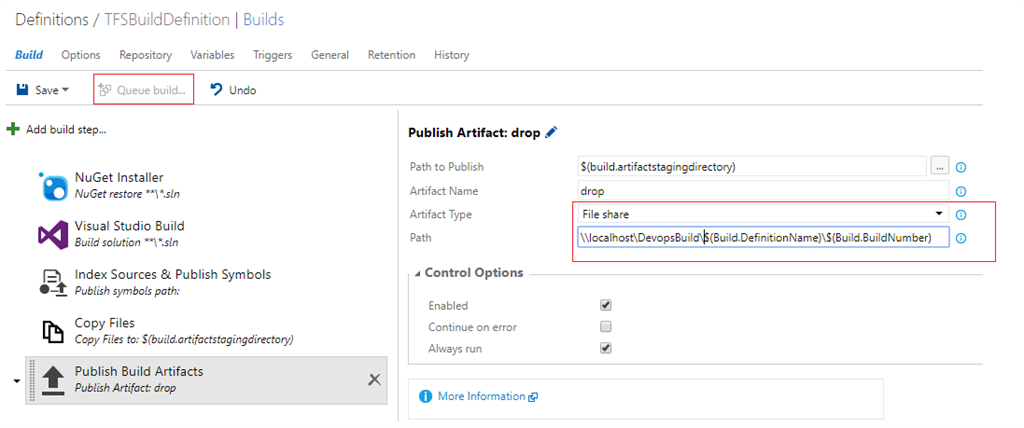The image size is (1024, 428).
Task: Click the pencil icon to rename Publish Artifact
Action: 551,132
